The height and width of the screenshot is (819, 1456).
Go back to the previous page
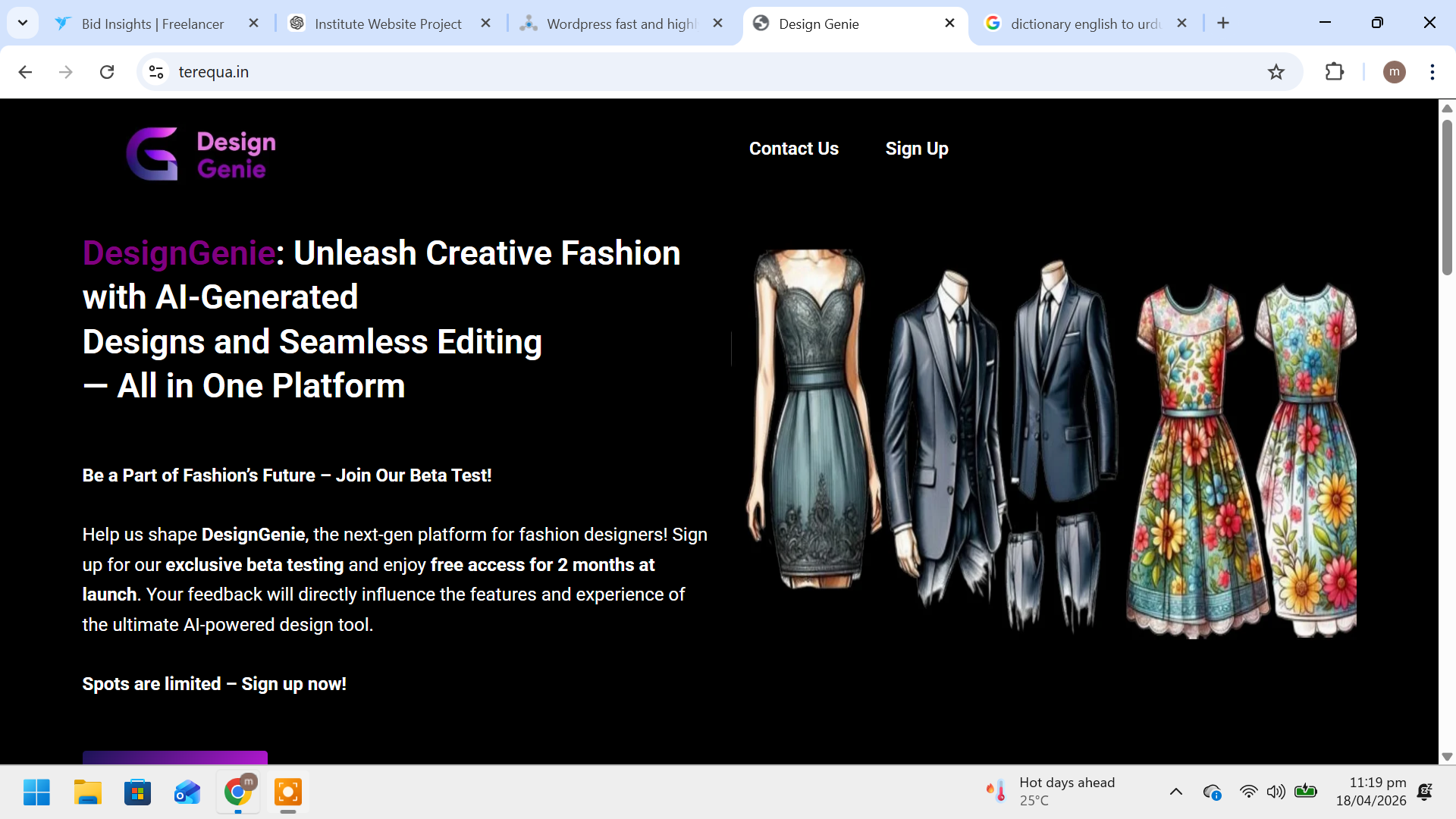(x=25, y=72)
